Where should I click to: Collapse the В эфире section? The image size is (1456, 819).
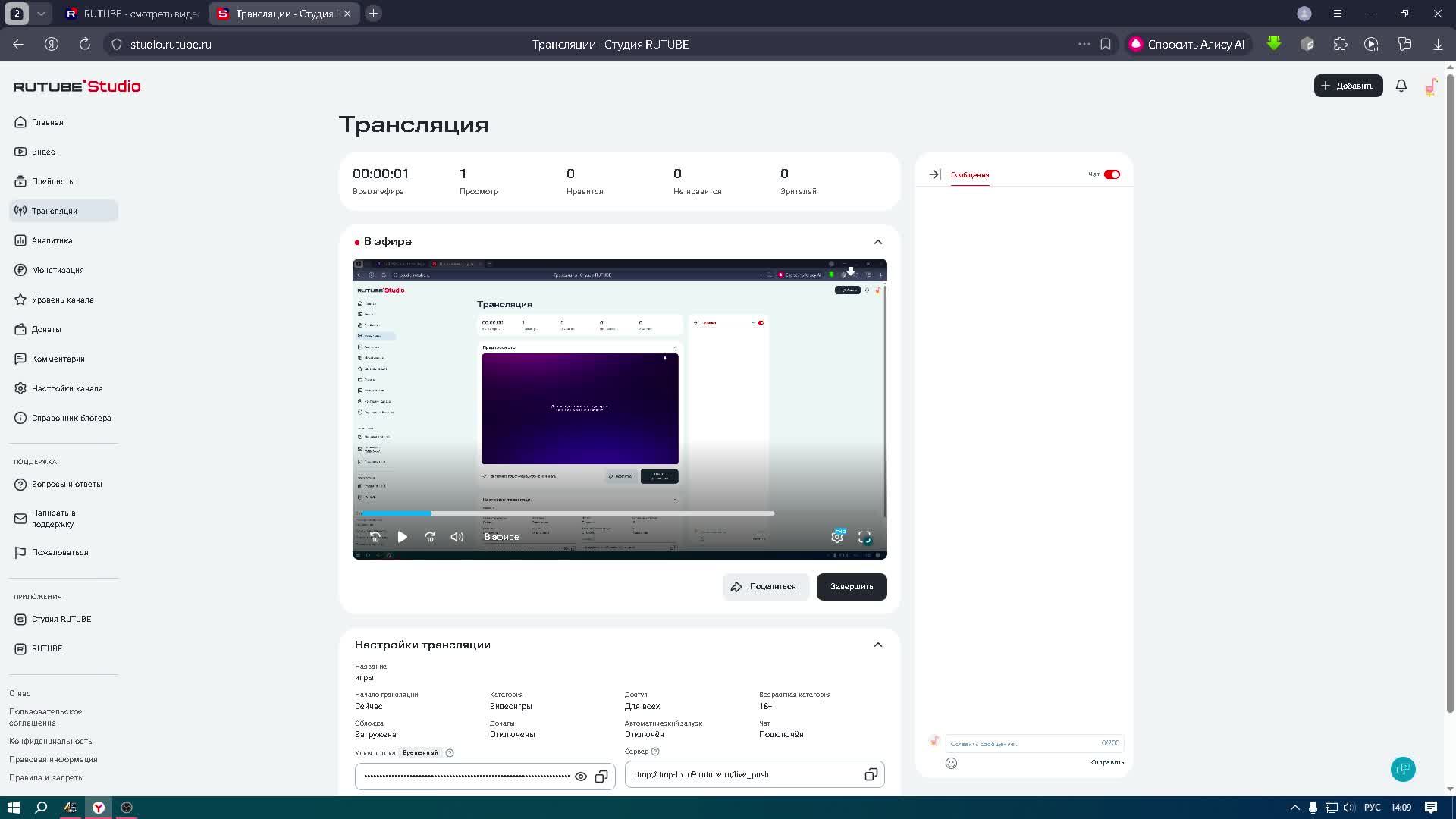click(878, 242)
